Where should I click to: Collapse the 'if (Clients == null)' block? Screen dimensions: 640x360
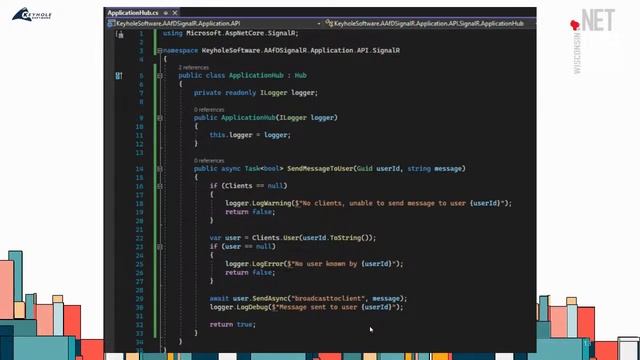click(x=160, y=186)
